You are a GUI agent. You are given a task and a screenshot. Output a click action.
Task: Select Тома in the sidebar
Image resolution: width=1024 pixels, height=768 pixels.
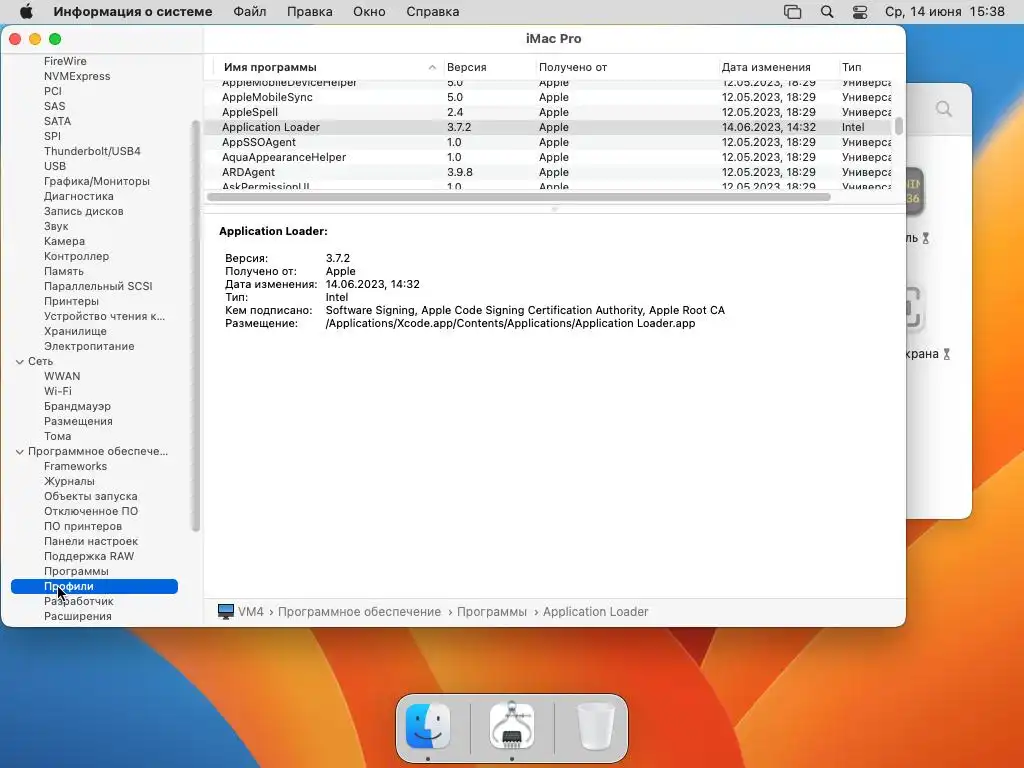pyautogui.click(x=57, y=436)
